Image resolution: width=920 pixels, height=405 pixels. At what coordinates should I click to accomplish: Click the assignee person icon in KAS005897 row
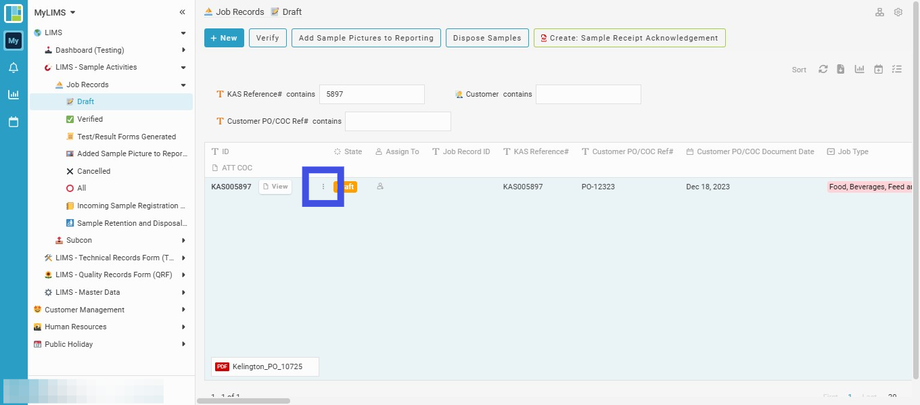coord(380,186)
